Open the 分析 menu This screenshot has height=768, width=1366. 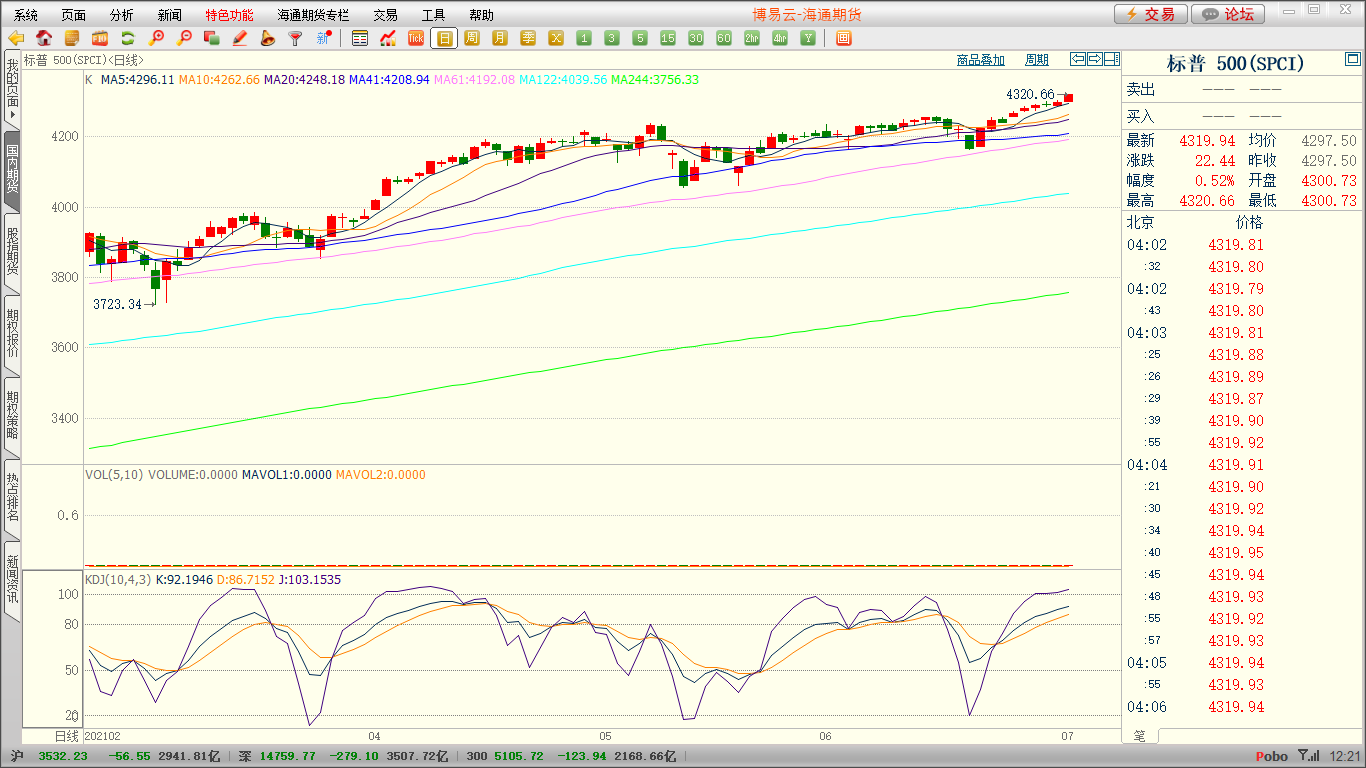click(122, 15)
